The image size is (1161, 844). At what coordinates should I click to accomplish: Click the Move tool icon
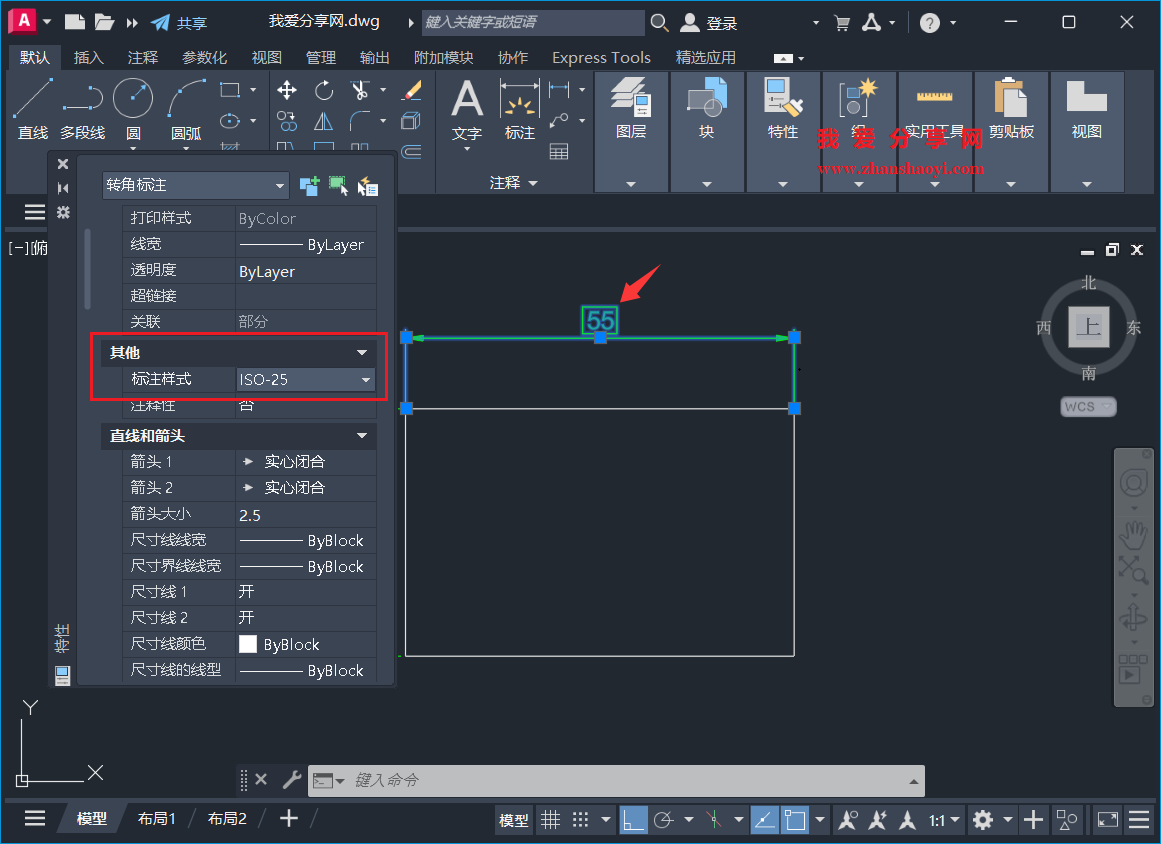(287, 90)
